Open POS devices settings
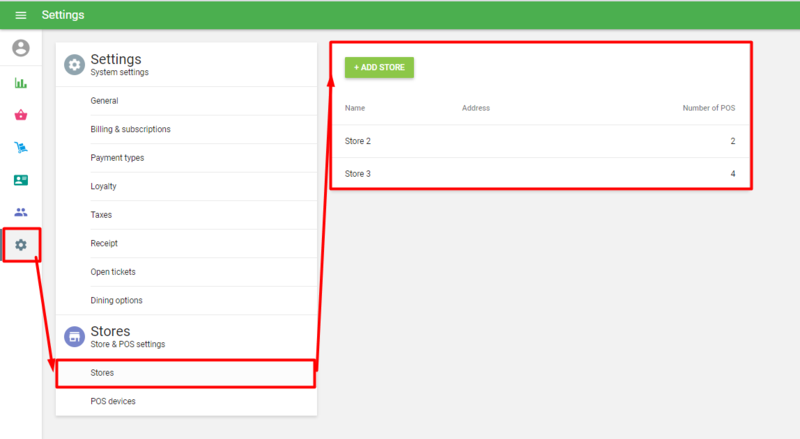The height and width of the screenshot is (439, 800). click(113, 401)
